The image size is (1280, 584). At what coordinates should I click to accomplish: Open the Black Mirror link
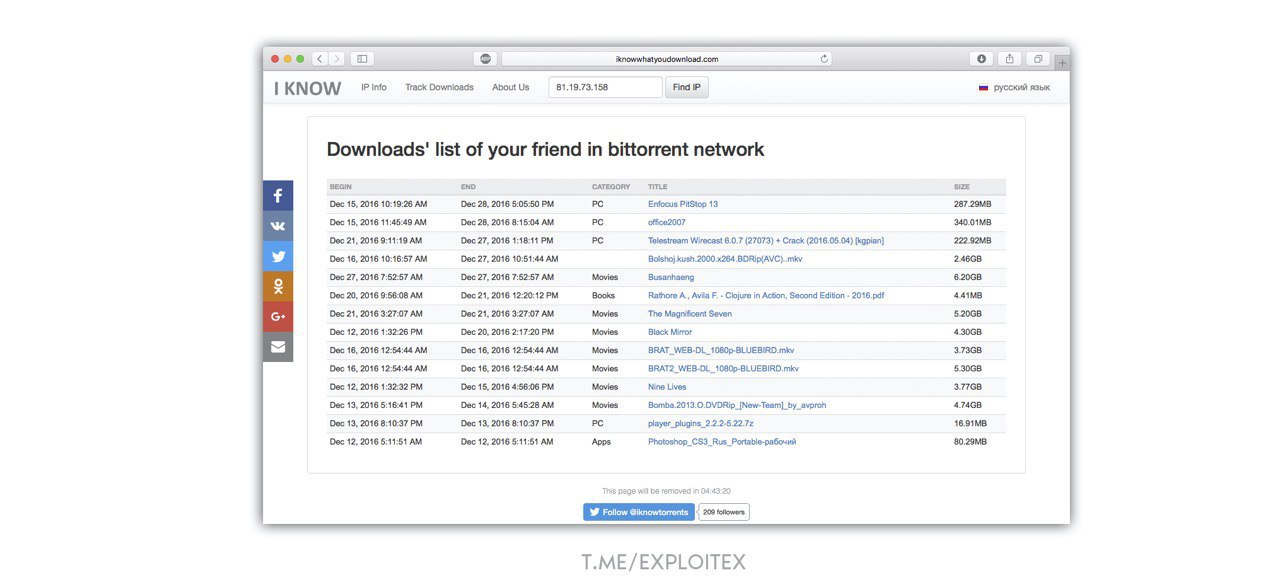(670, 332)
